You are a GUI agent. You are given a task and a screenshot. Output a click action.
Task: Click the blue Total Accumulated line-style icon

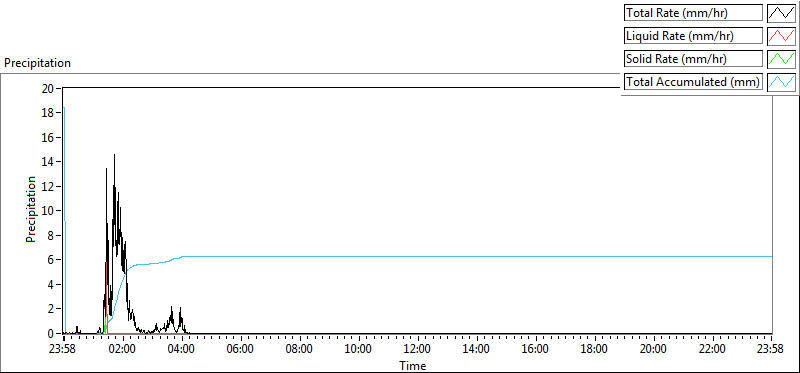[781, 82]
